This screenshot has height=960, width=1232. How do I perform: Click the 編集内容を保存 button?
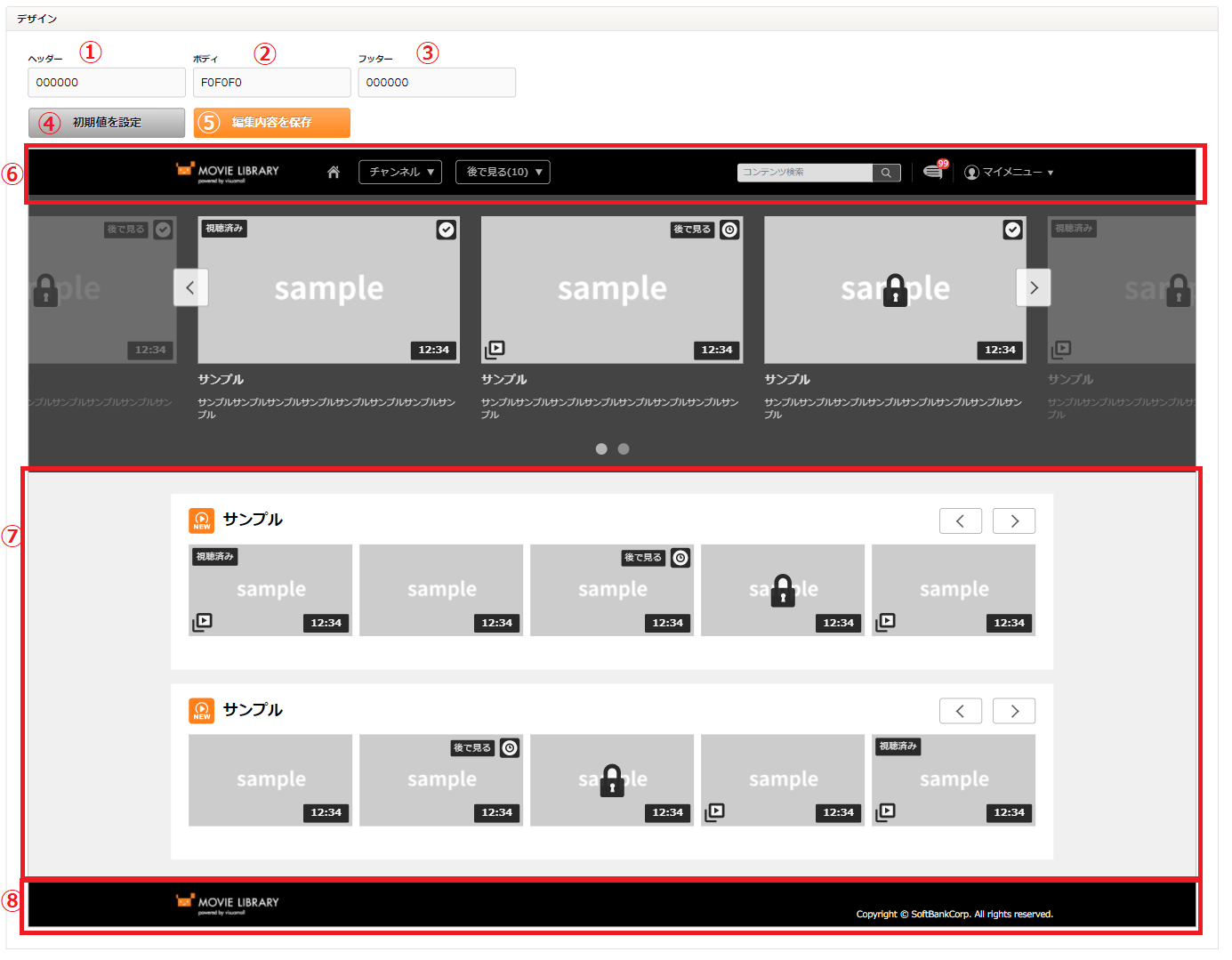[x=272, y=123]
